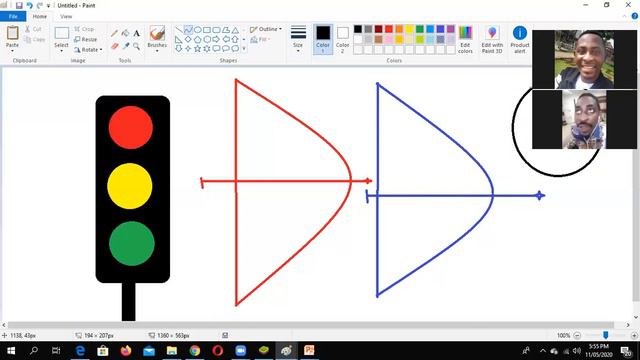Choose the Curve shape
Screen dimensions: 640x360
click(188, 30)
